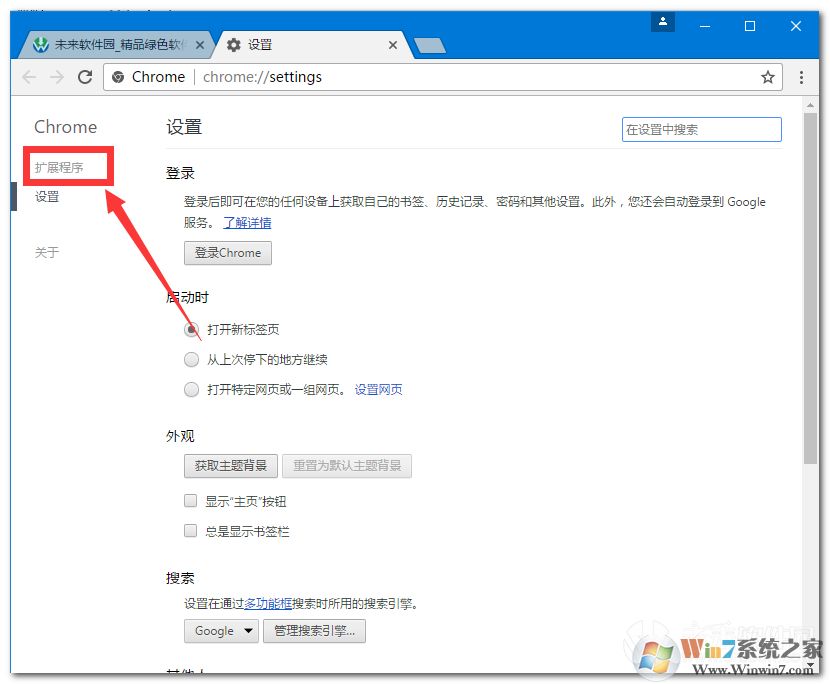830x684 pixels.
Task: Click 重置为默认主题背景 button
Action: (347, 466)
